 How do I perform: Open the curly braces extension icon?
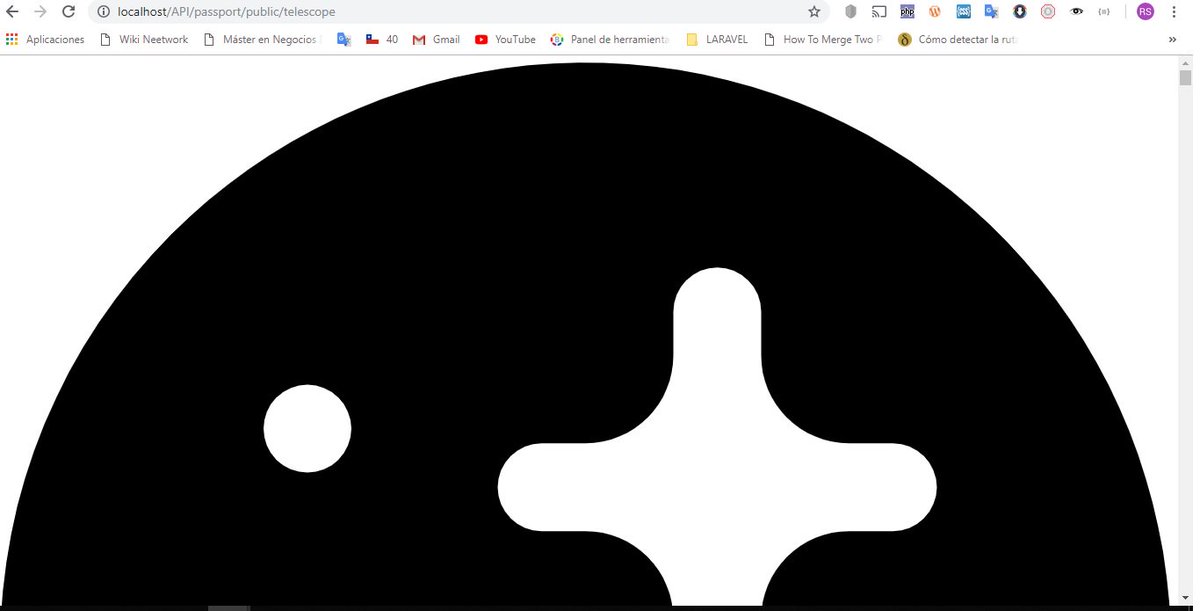tap(1104, 12)
